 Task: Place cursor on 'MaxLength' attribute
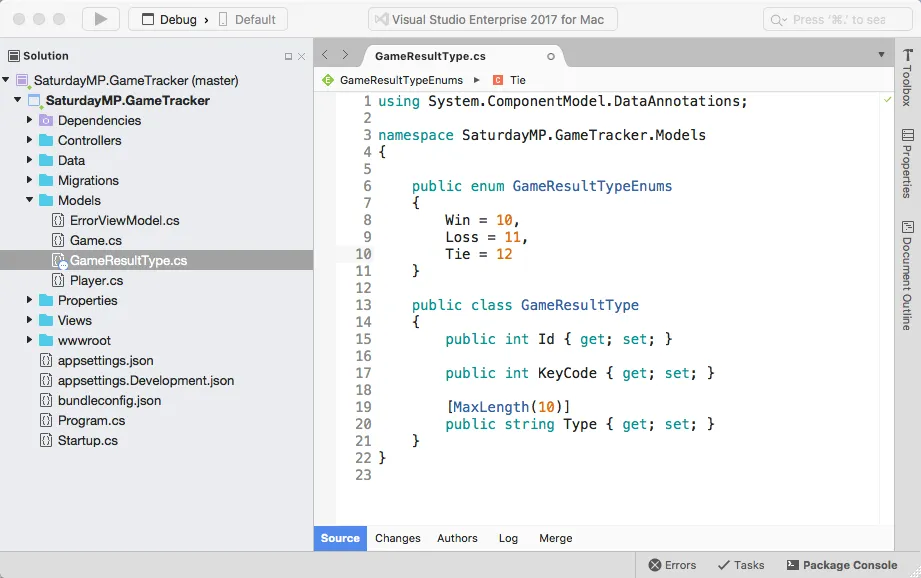(x=491, y=407)
